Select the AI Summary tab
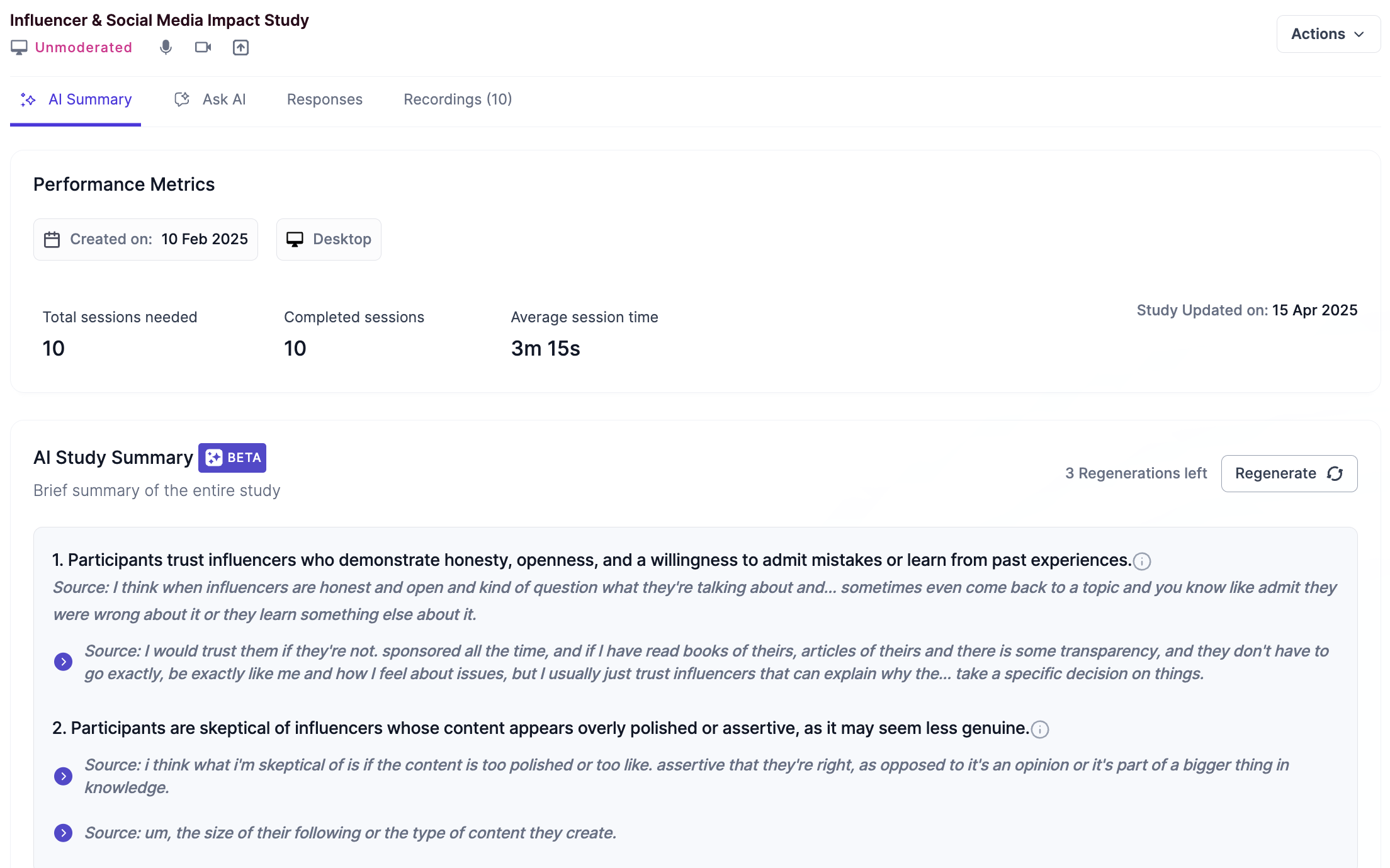This screenshot has height=868, width=1390. [76, 99]
